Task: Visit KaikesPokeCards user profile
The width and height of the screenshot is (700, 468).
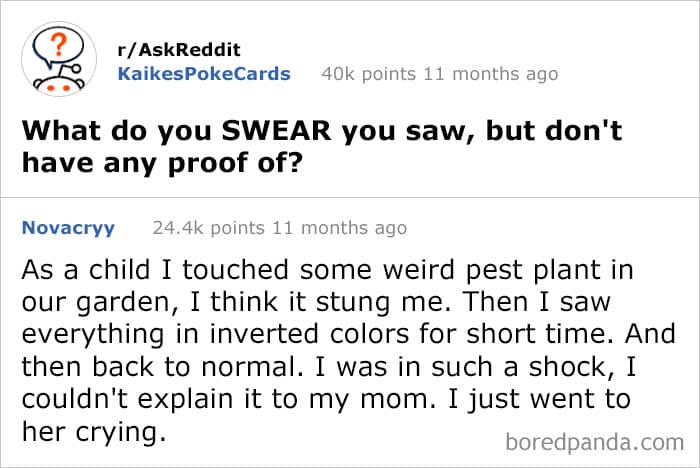Action: pyautogui.click(x=204, y=74)
